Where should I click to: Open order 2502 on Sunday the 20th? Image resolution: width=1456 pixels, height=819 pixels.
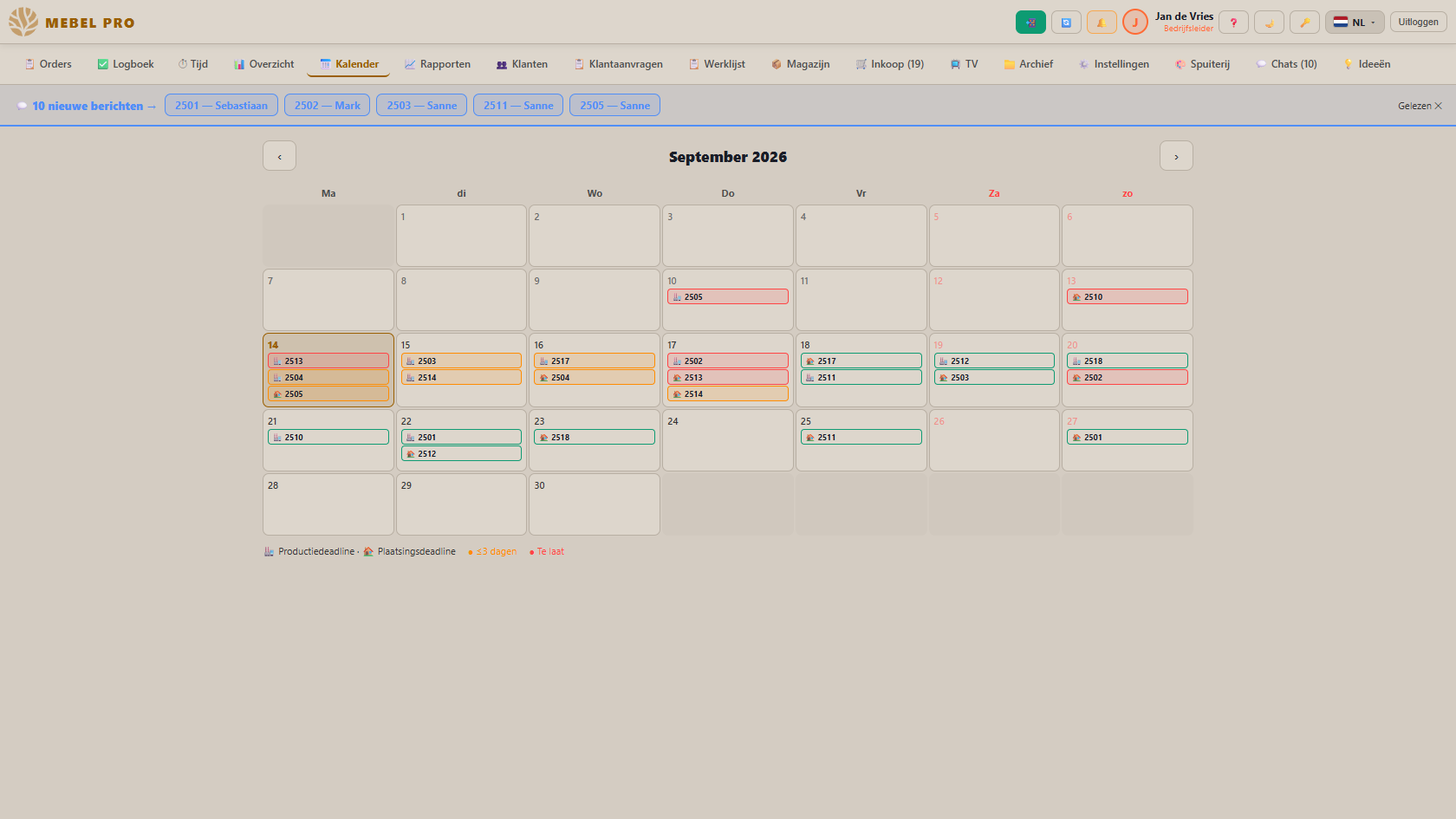point(1128,377)
